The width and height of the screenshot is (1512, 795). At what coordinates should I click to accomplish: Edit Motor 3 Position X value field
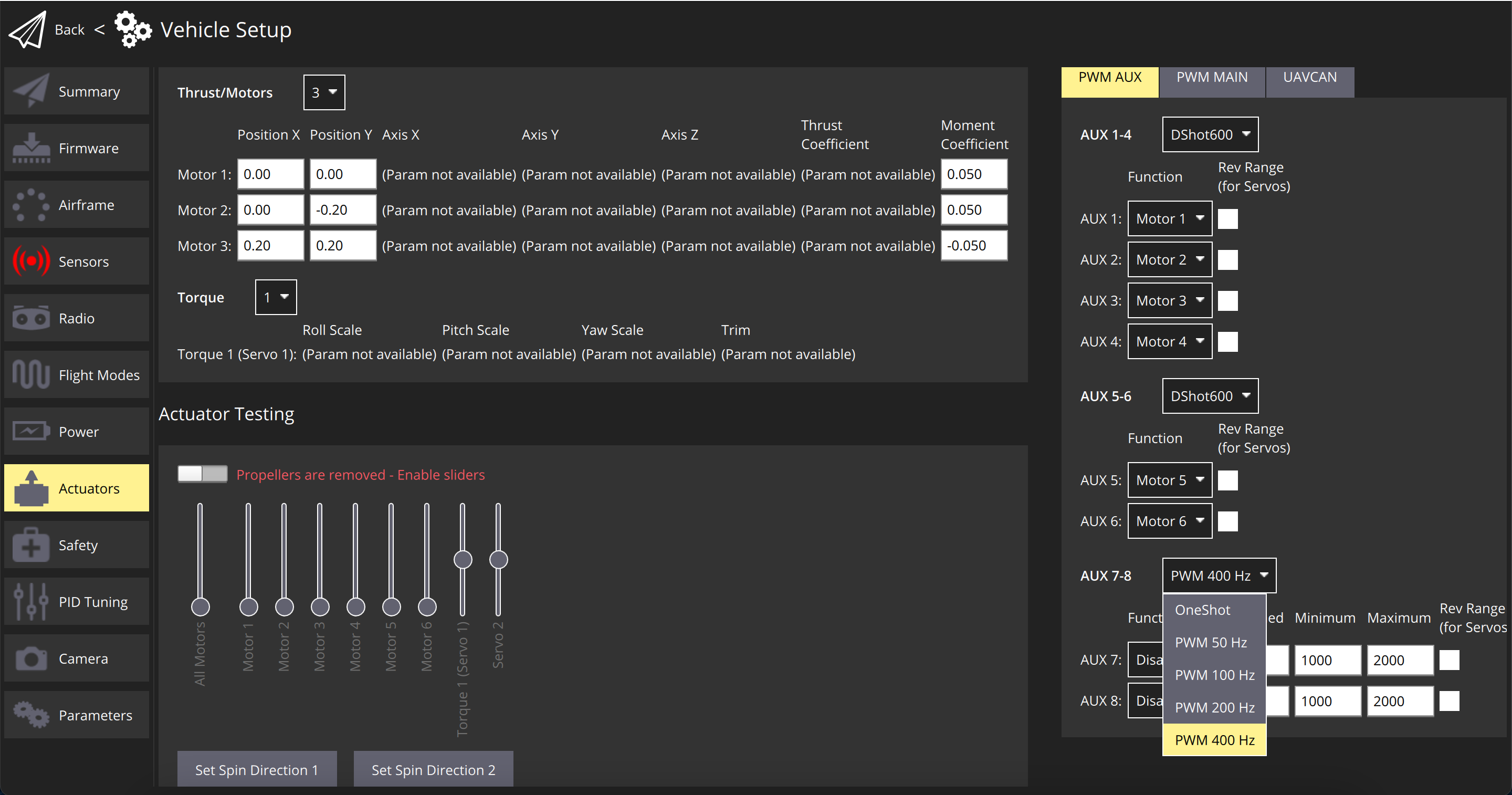click(270, 245)
